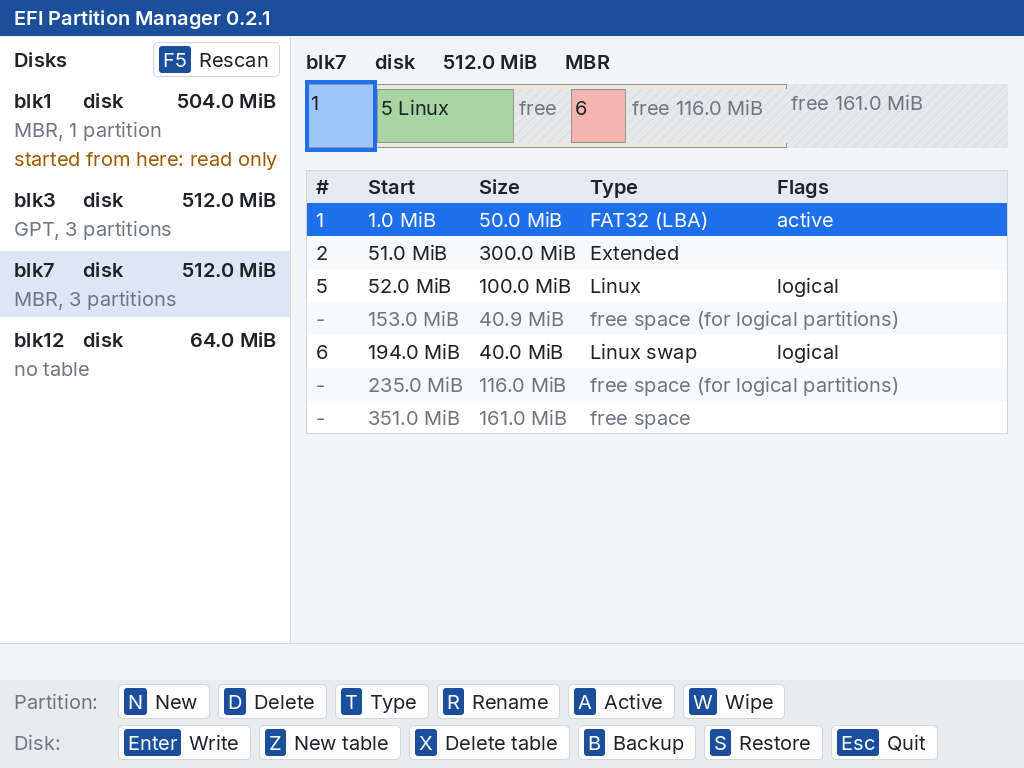Click the Type partition button

[381, 702]
